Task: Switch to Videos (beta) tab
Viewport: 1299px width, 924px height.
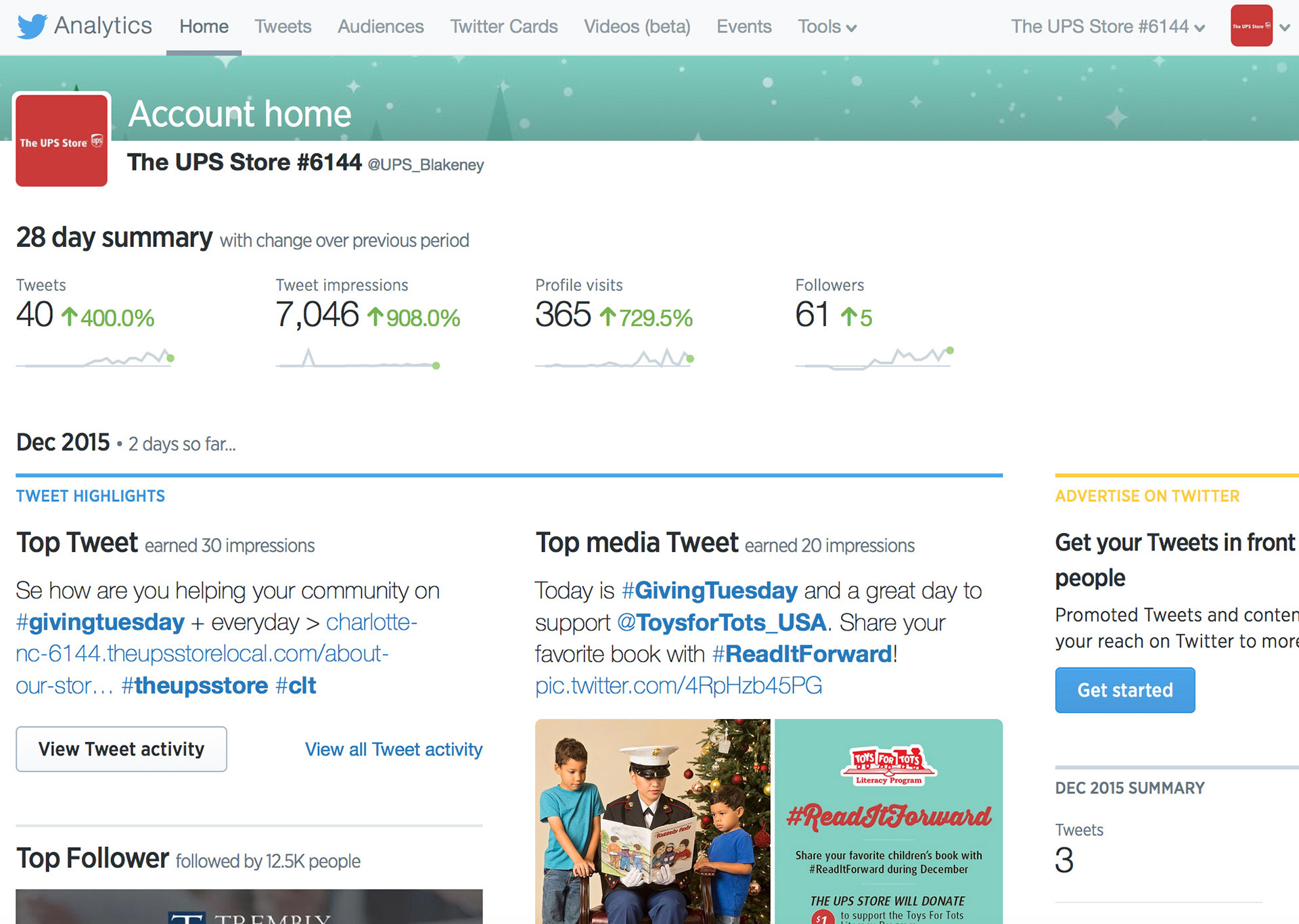Action: (637, 26)
